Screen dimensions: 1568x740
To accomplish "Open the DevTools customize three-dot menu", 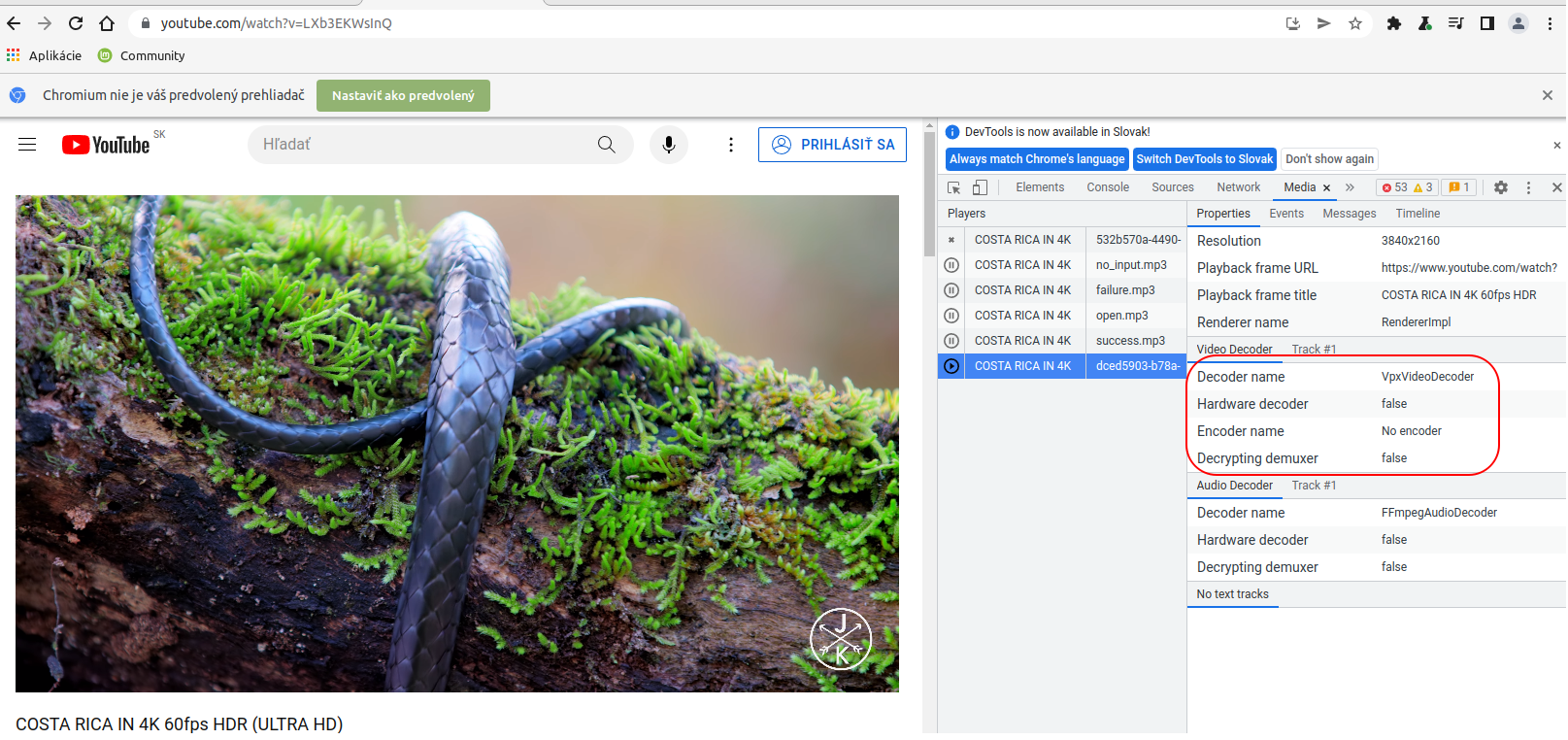I will click(x=1528, y=187).
